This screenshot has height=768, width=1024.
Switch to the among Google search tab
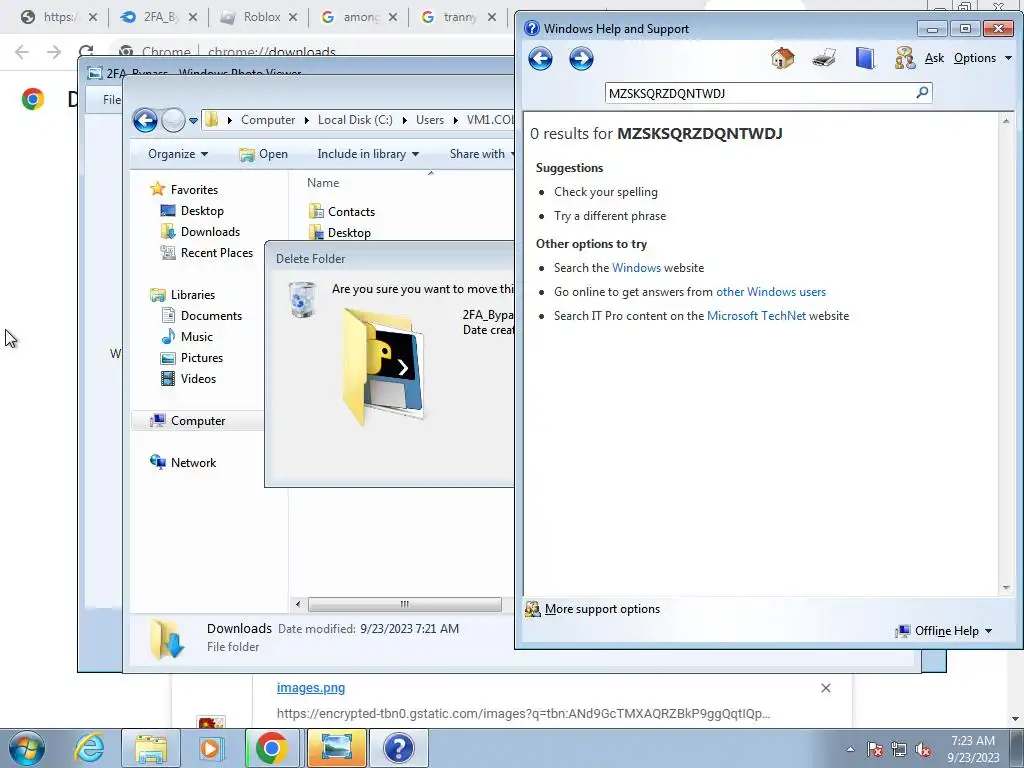click(360, 17)
